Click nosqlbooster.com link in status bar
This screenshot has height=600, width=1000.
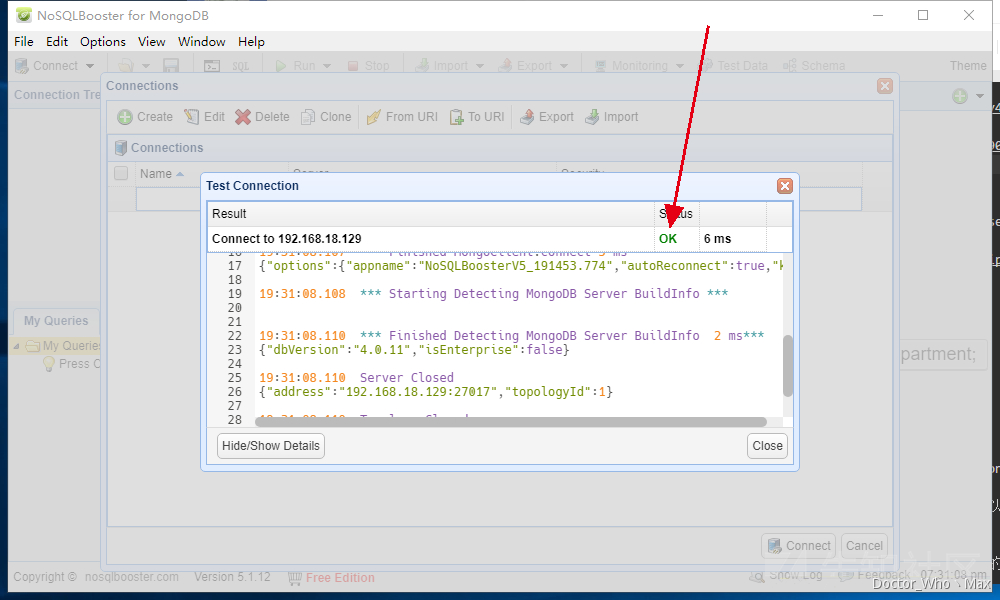coord(131,576)
